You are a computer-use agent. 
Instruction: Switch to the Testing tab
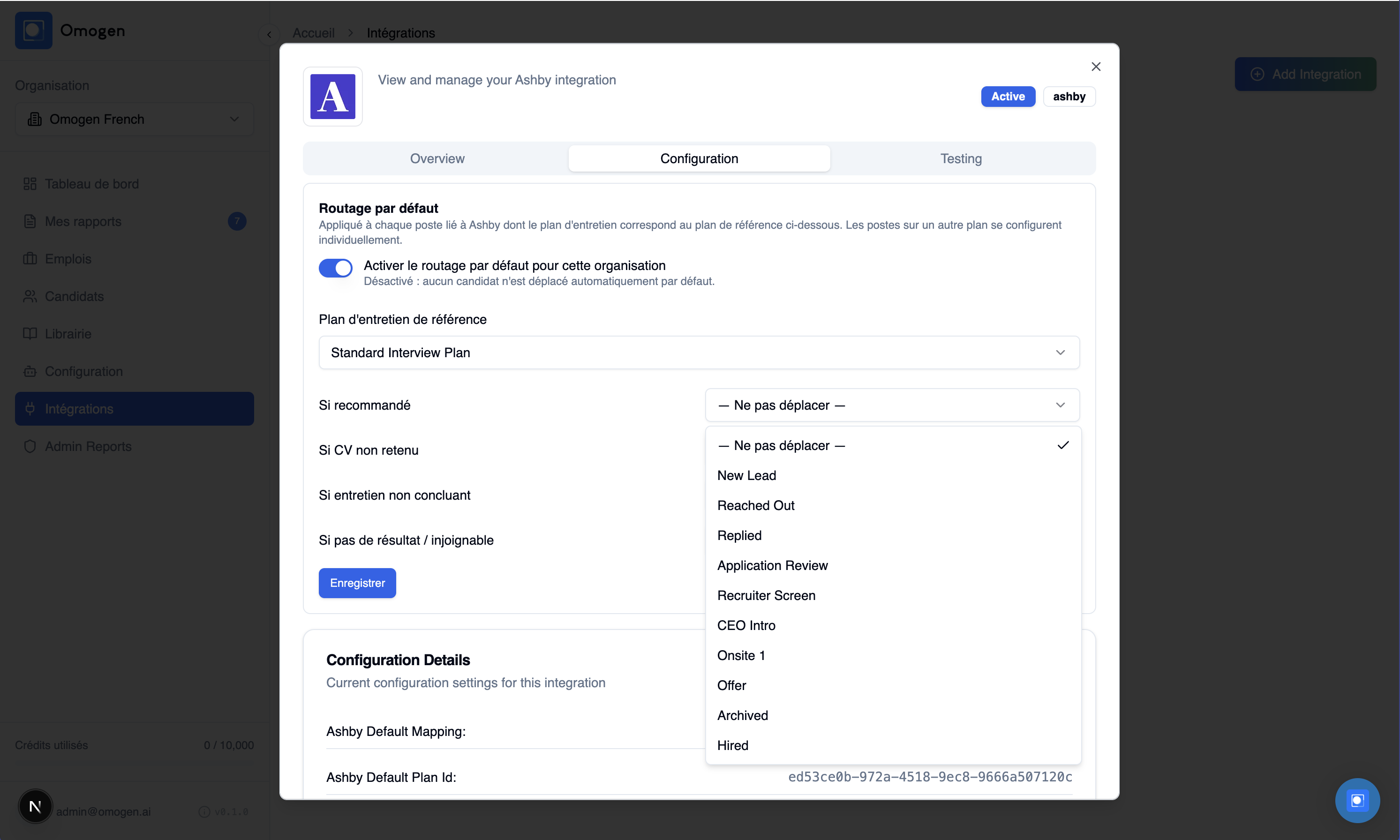pos(961,158)
